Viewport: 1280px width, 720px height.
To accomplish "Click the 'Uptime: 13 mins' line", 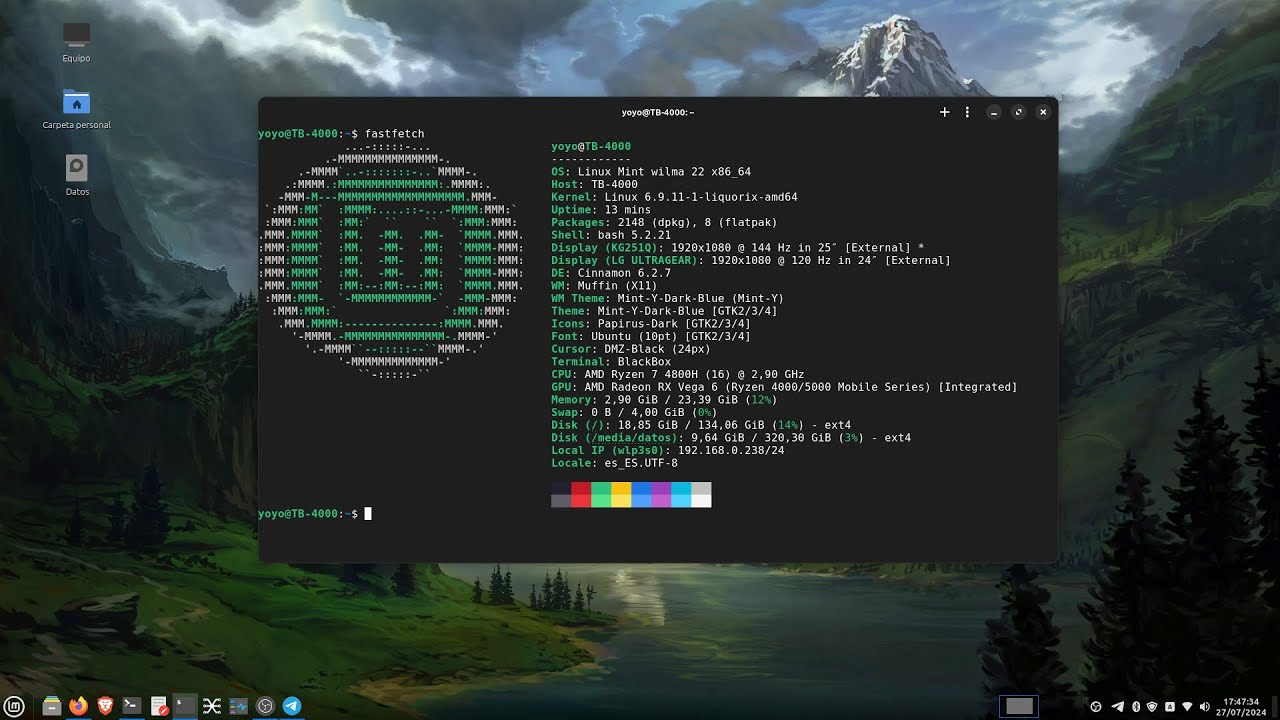I will click(x=601, y=210).
